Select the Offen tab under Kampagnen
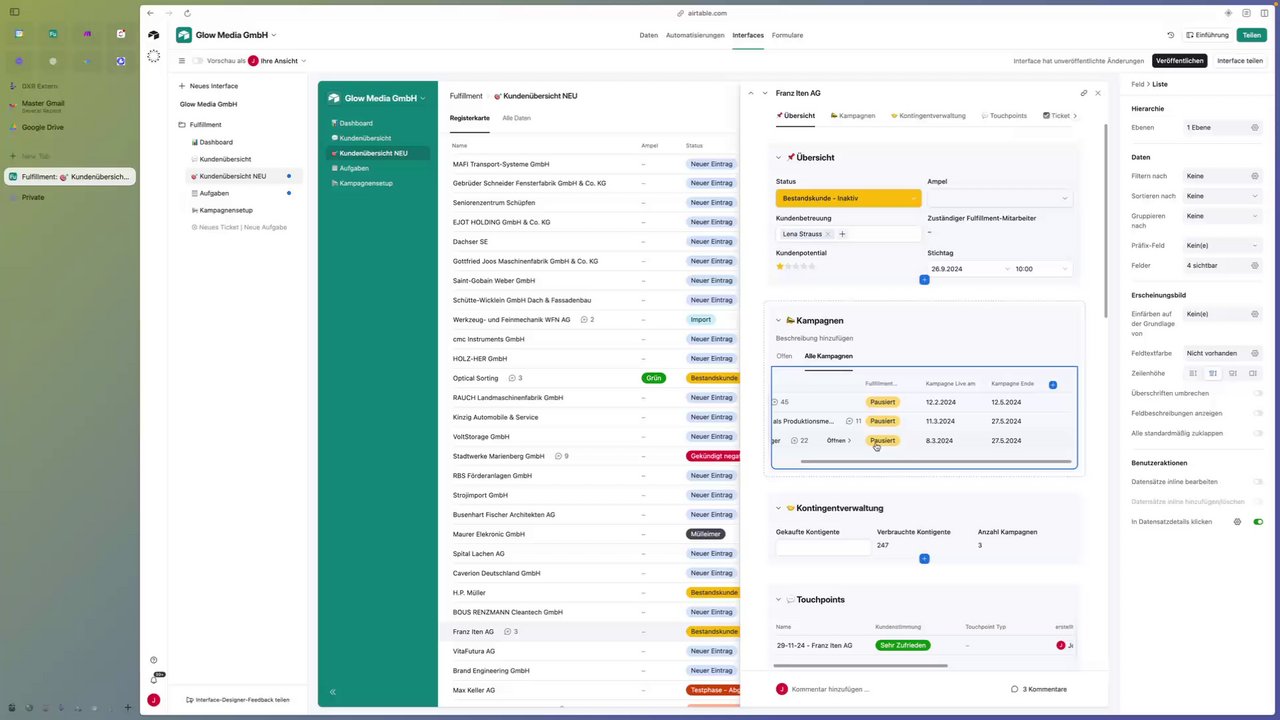Screen dimensions: 1280x720 point(784,356)
